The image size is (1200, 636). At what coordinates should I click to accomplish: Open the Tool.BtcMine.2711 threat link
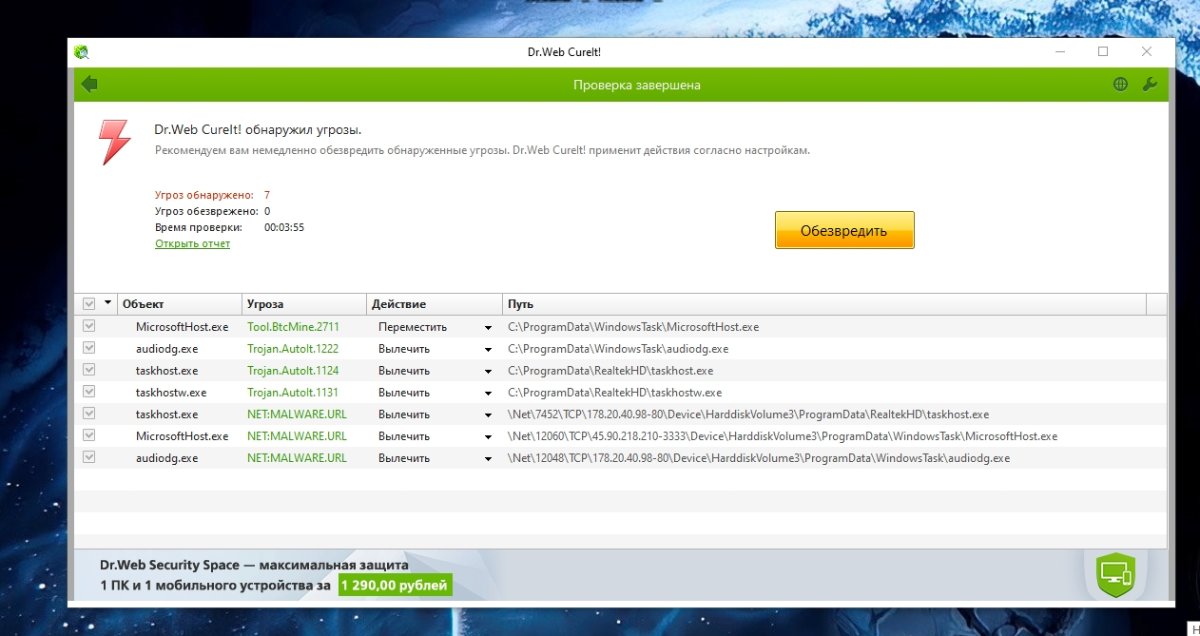[293, 327]
